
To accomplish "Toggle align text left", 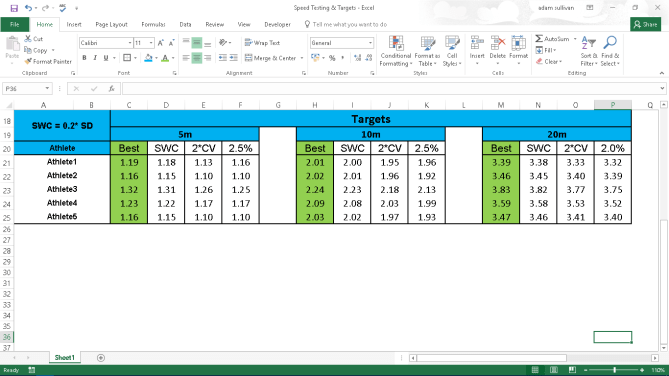I will (x=186, y=58).
